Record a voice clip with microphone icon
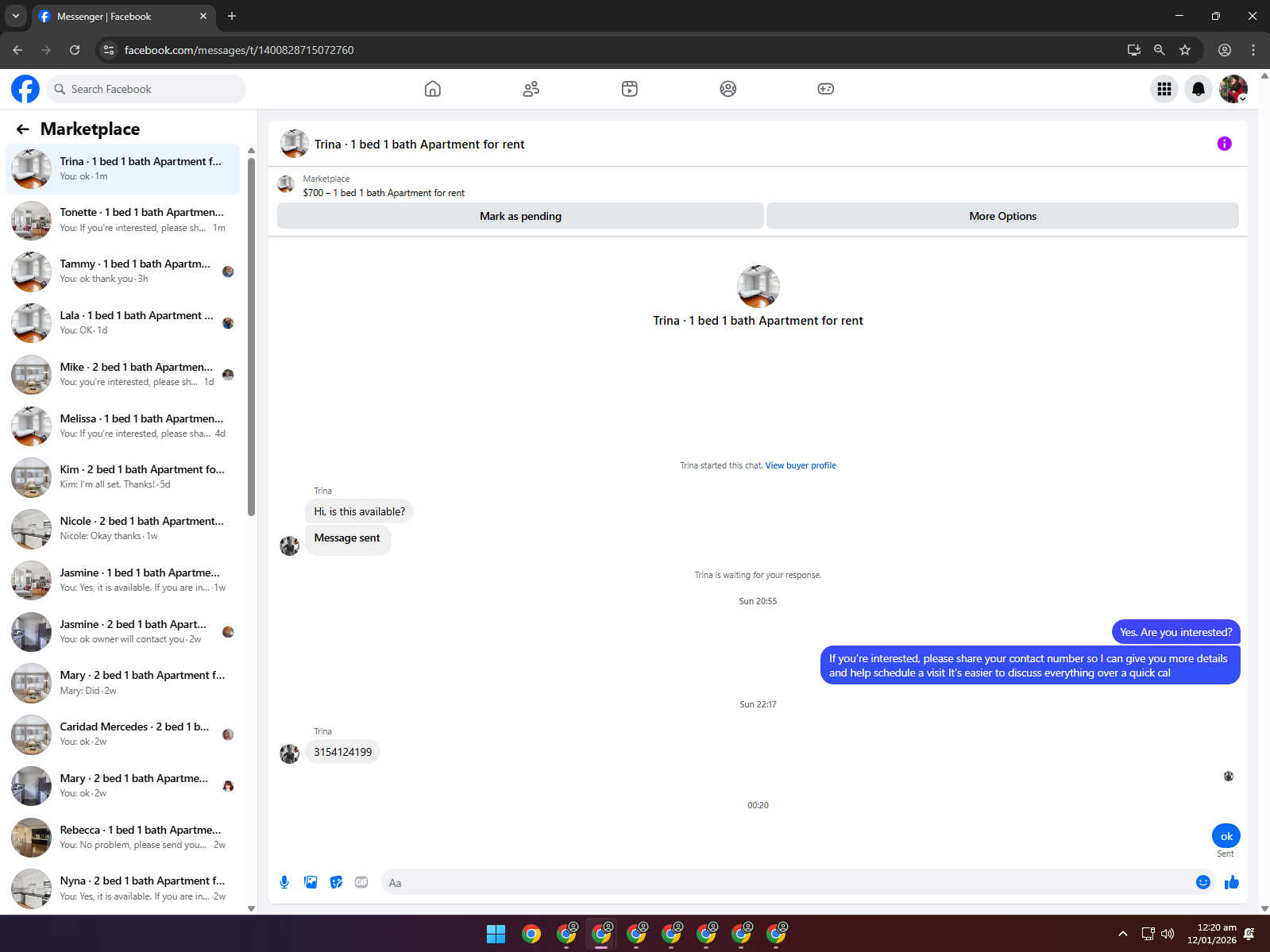The height and width of the screenshot is (952, 1270). pyautogui.click(x=284, y=882)
